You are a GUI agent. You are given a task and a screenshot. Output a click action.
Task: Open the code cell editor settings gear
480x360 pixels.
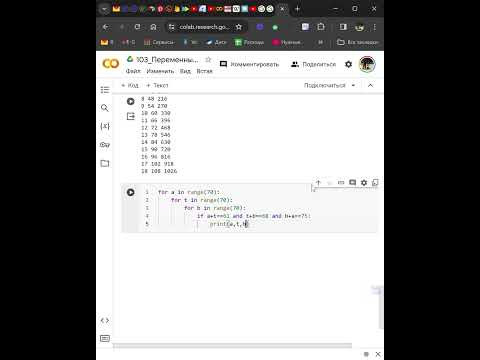[364, 183]
